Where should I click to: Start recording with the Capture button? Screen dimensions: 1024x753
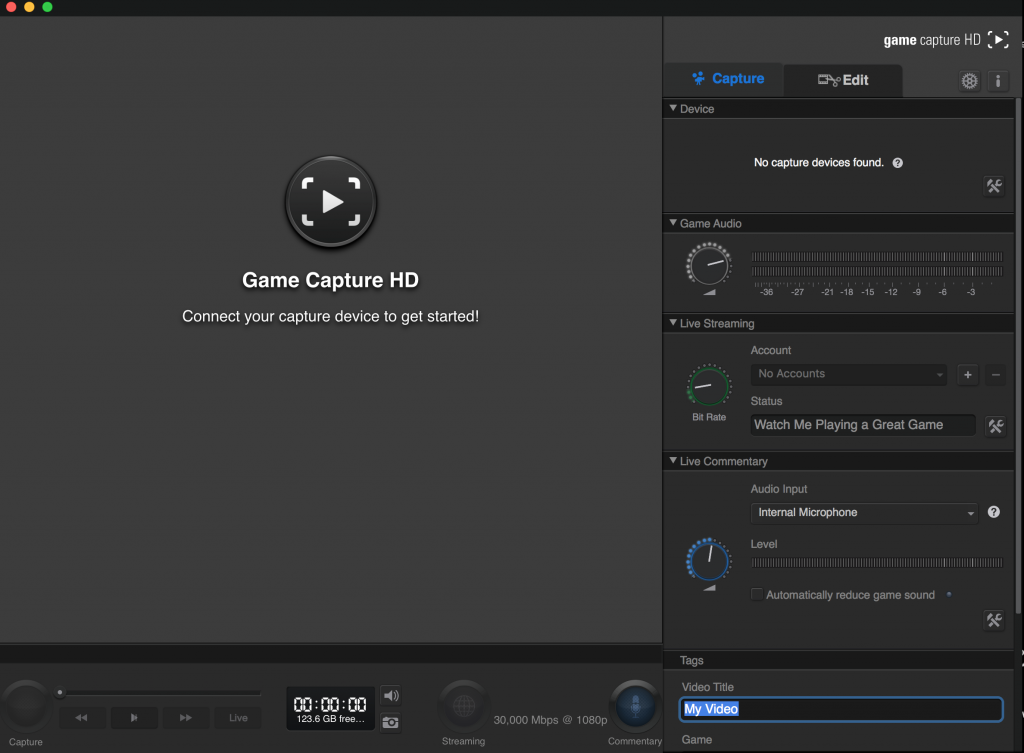[x=25, y=705]
